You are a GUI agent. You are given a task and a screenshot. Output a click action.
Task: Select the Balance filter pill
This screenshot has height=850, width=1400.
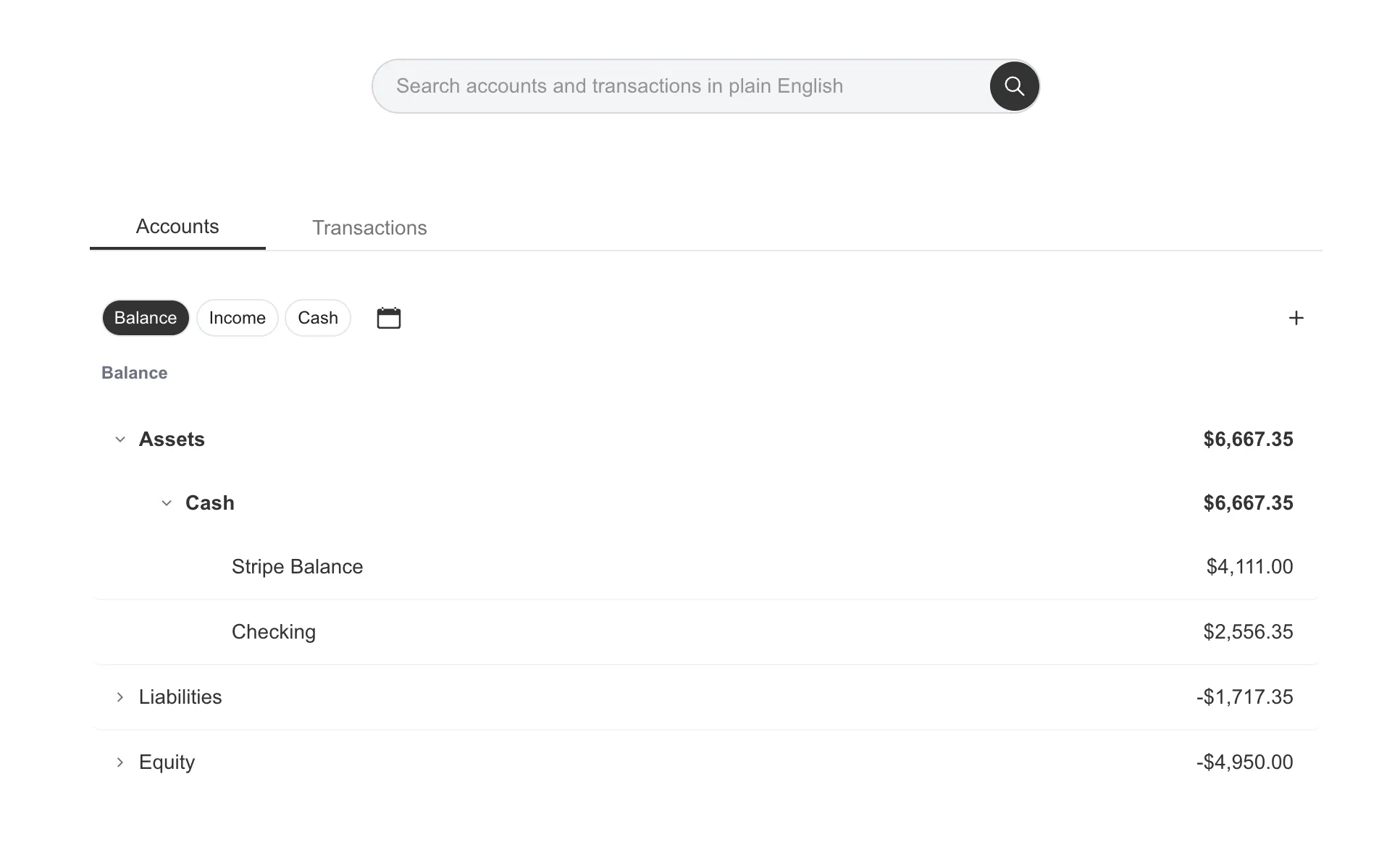tap(146, 318)
